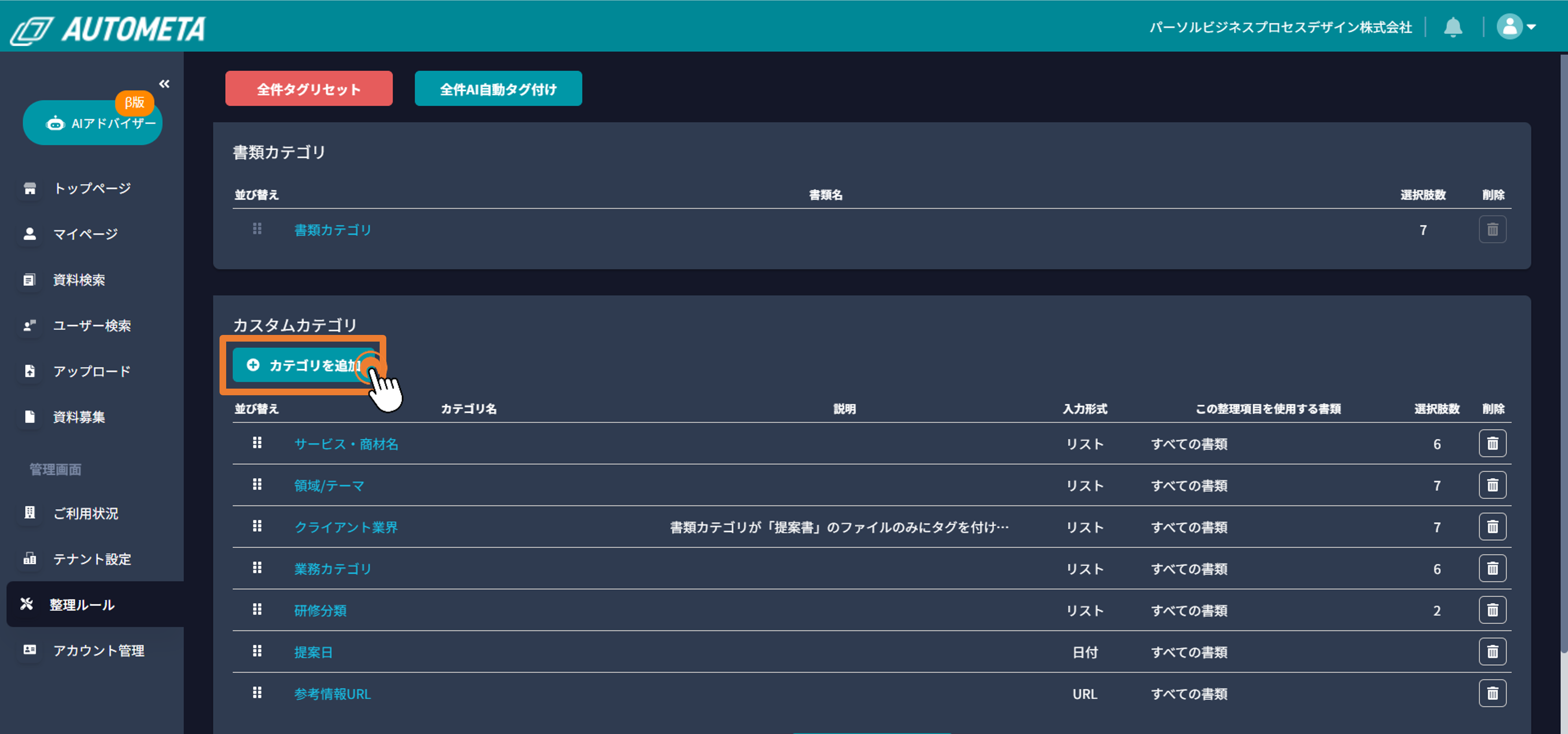The height and width of the screenshot is (734, 1568).
Task: Click カテゴリを追加 button
Action: [305, 365]
